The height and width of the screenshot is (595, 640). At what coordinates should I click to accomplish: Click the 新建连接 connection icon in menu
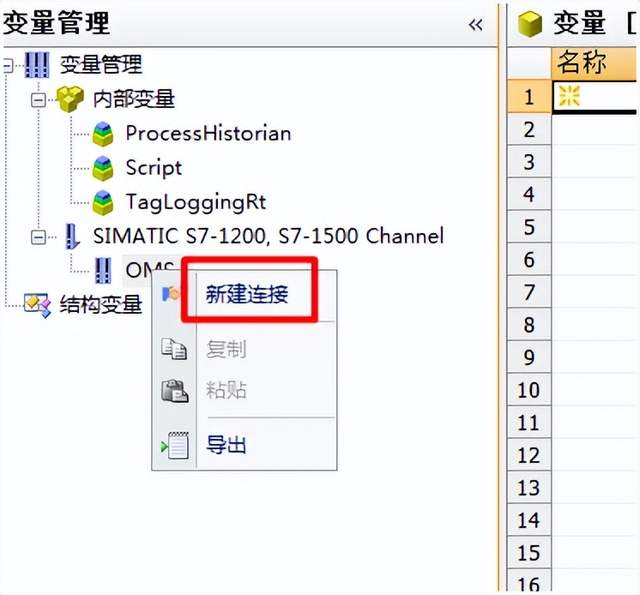coord(170,293)
